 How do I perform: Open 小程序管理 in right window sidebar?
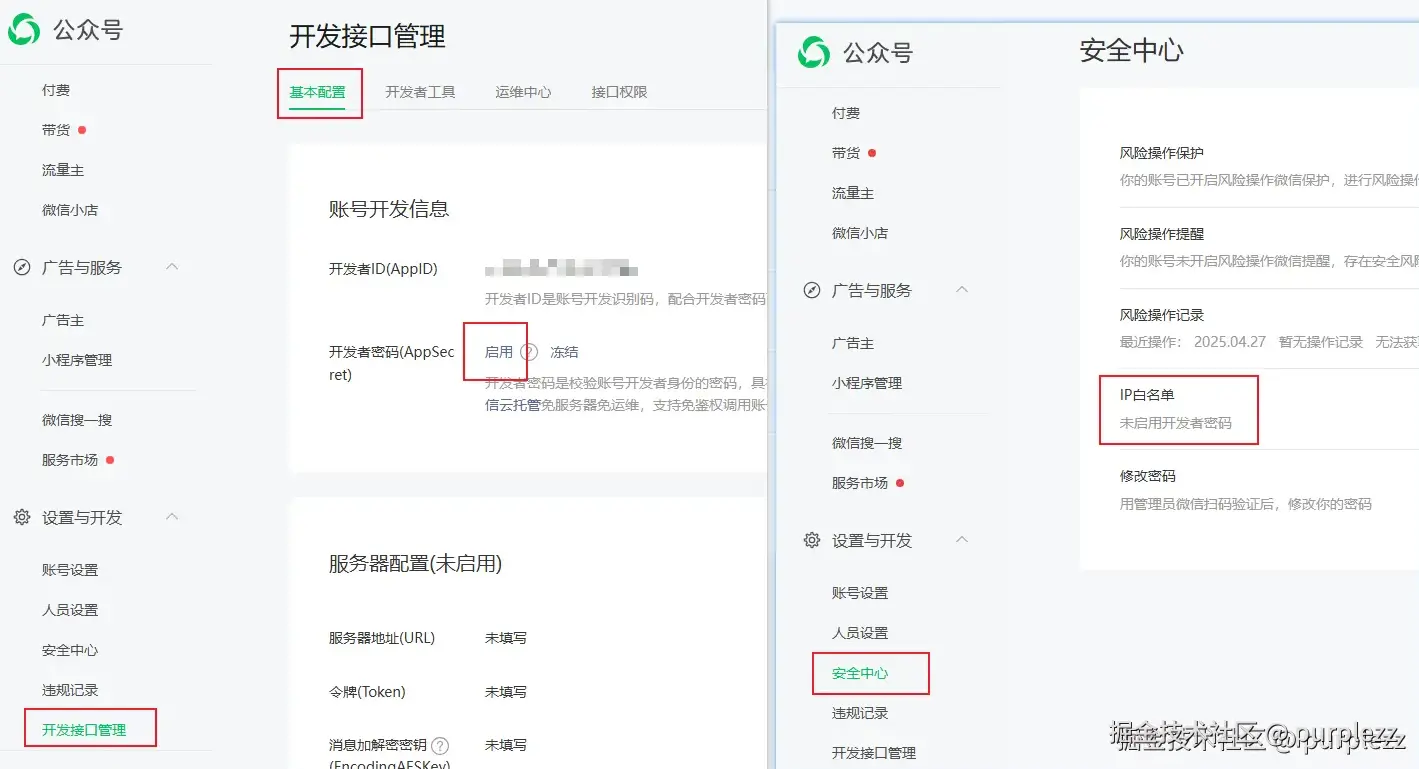(x=867, y=383)
